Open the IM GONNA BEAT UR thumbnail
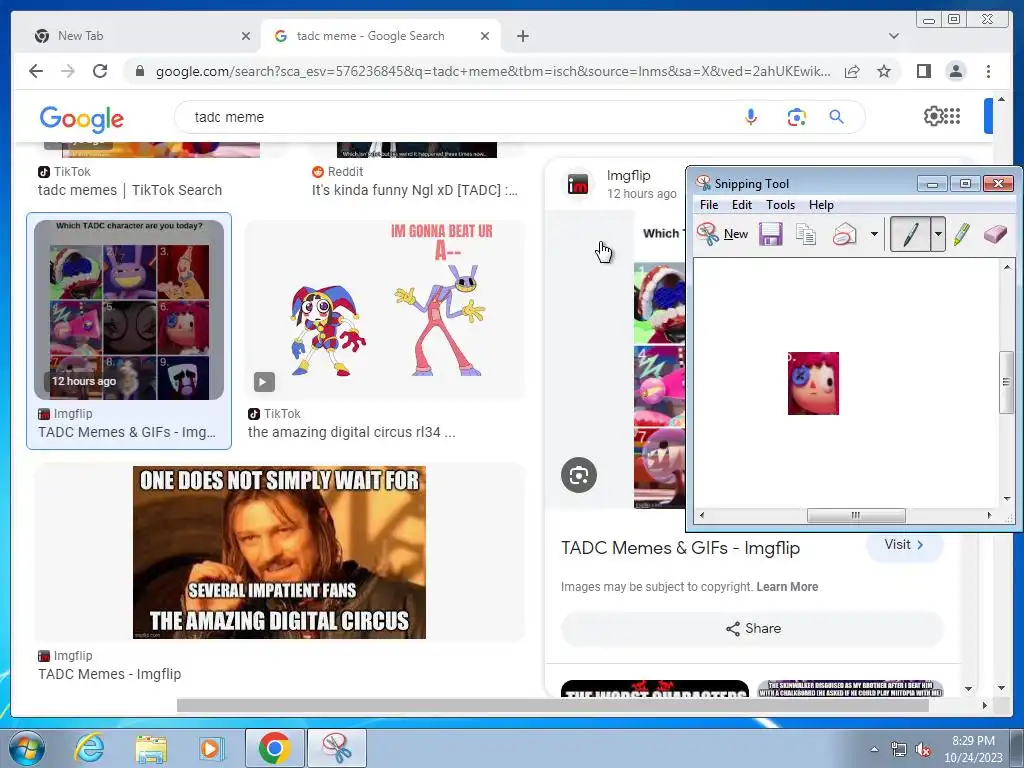Screen dimensions: 1024x768 (385, 310)
